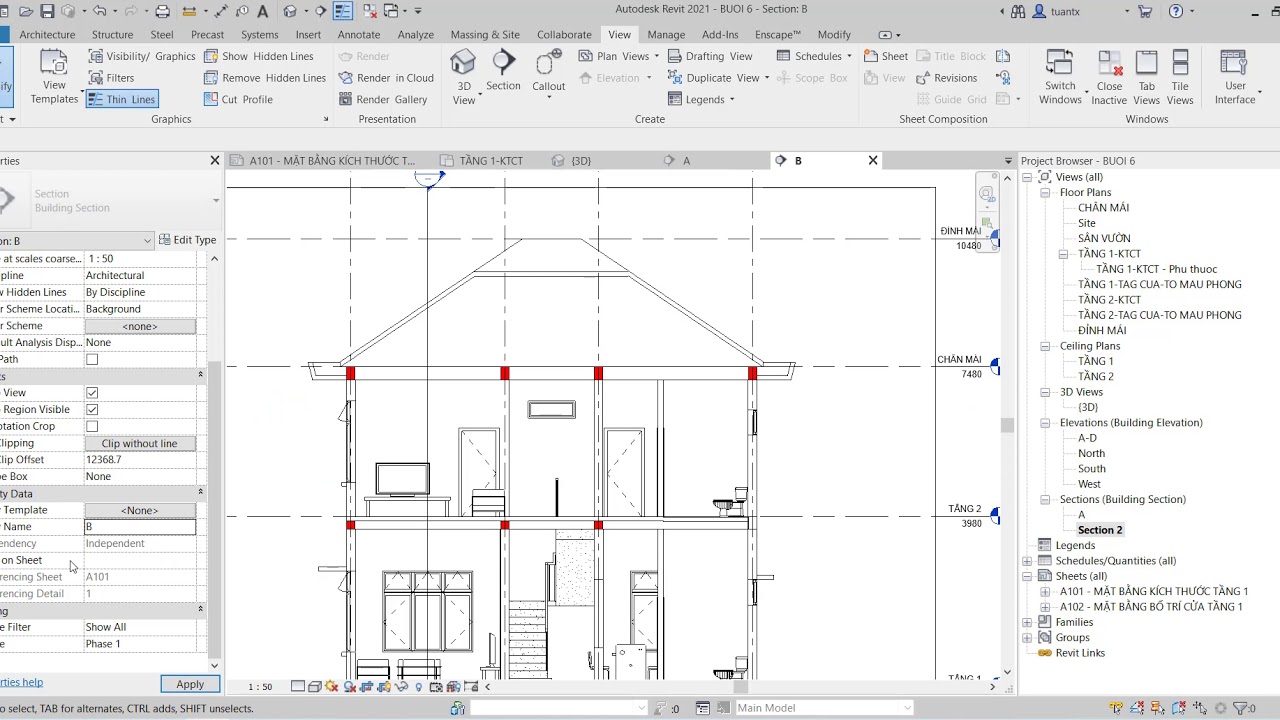Viewport: 1280px width, 720px height.
Task: Open view Filters
Action: tap(111, 78)
